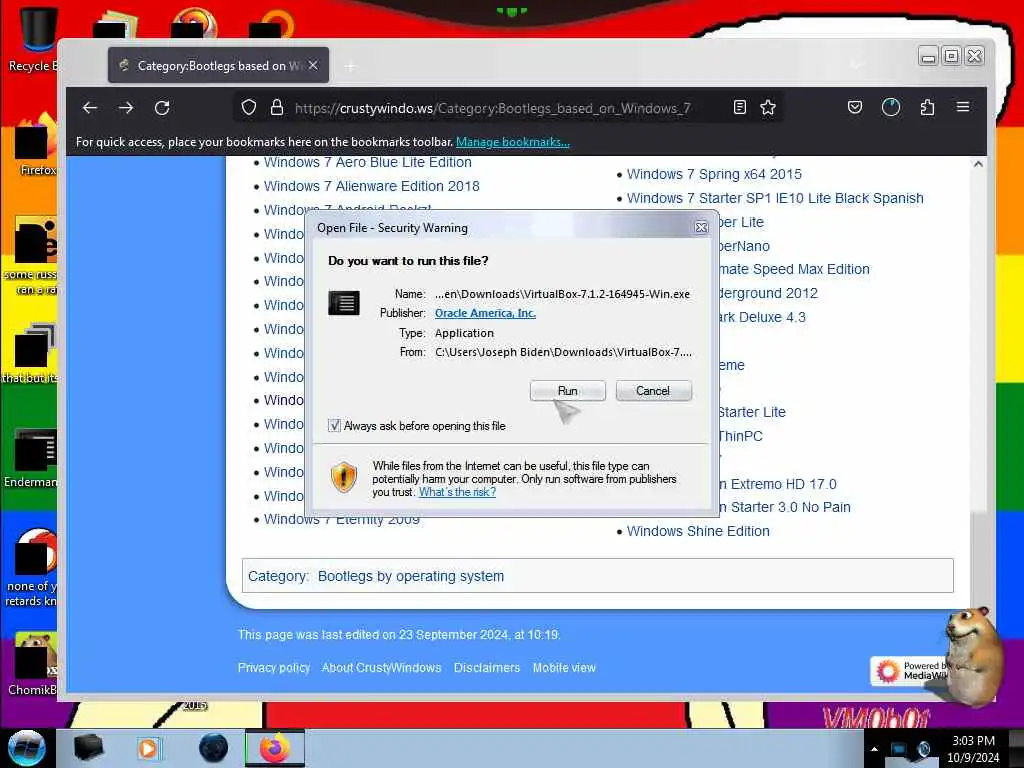Toggle reader view icon in address bar
The width and height of the screenshot is (1024, 768).
click(x=739, y=108)
